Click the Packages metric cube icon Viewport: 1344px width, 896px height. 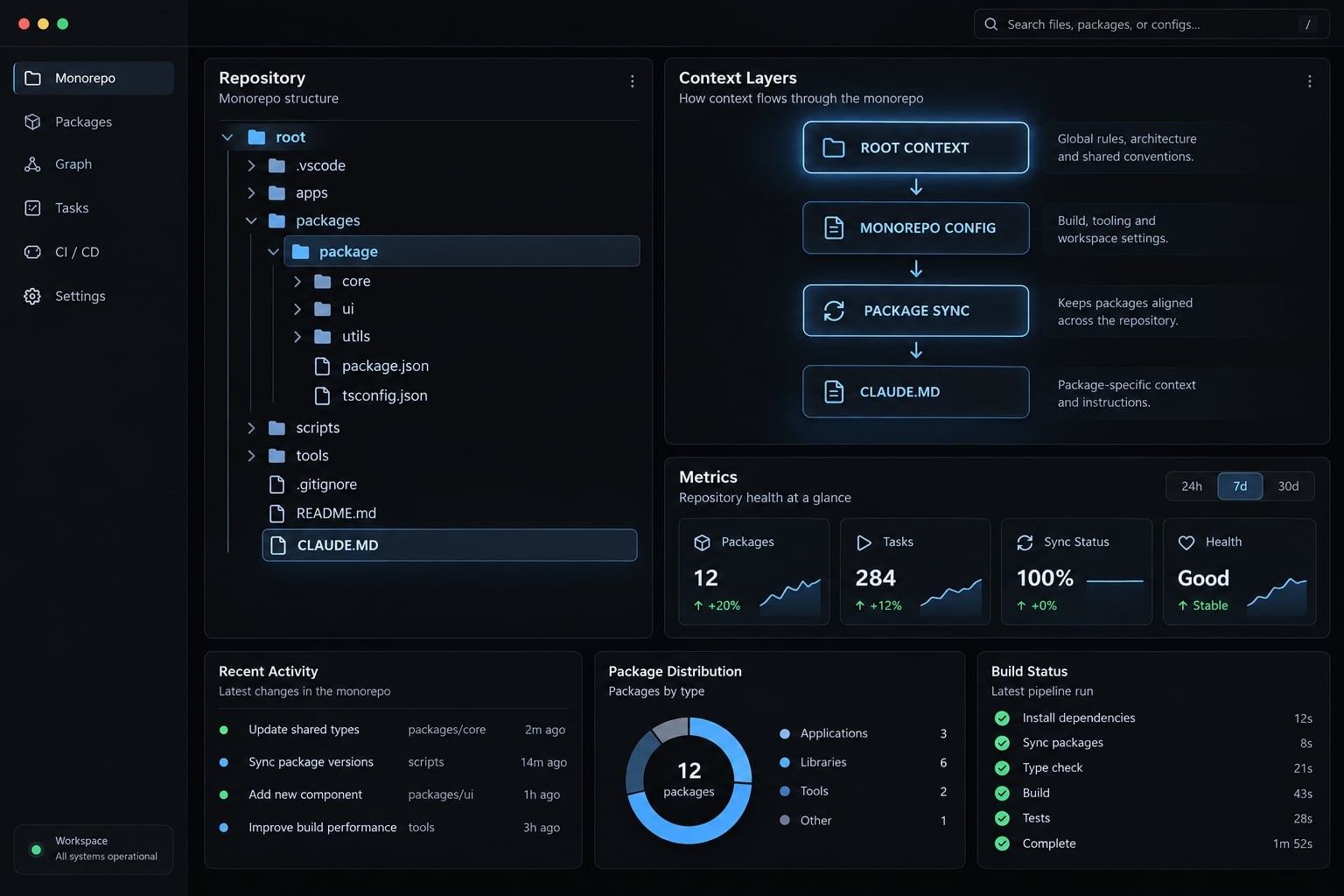(x=702, y=542)
